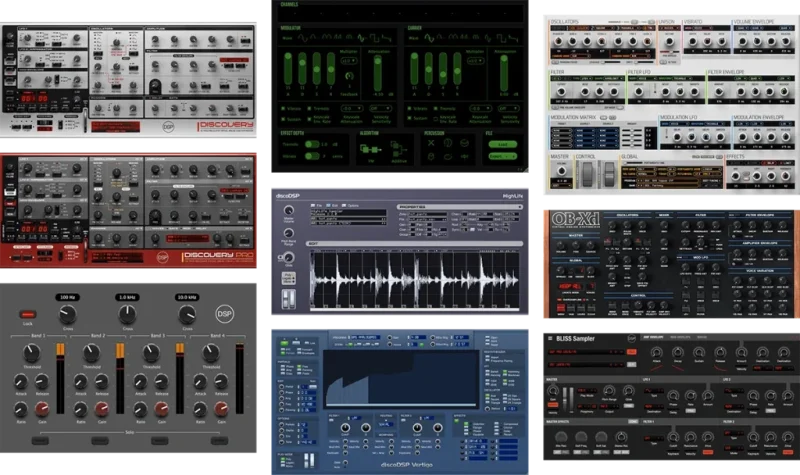The image size is (800, 475).
Task: Toggle the Carrier Vibrato checkbox
Action: point(409,108)
